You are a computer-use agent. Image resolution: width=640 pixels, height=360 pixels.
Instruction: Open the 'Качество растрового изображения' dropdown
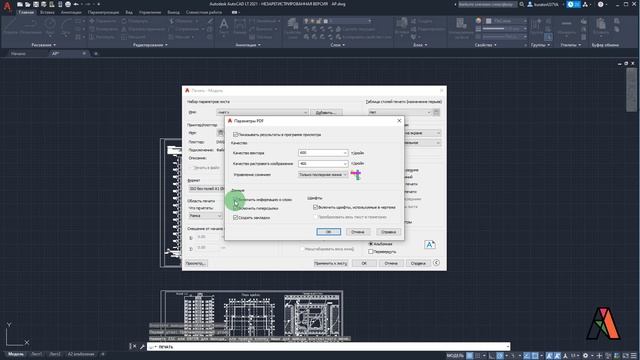coord(323,164)
